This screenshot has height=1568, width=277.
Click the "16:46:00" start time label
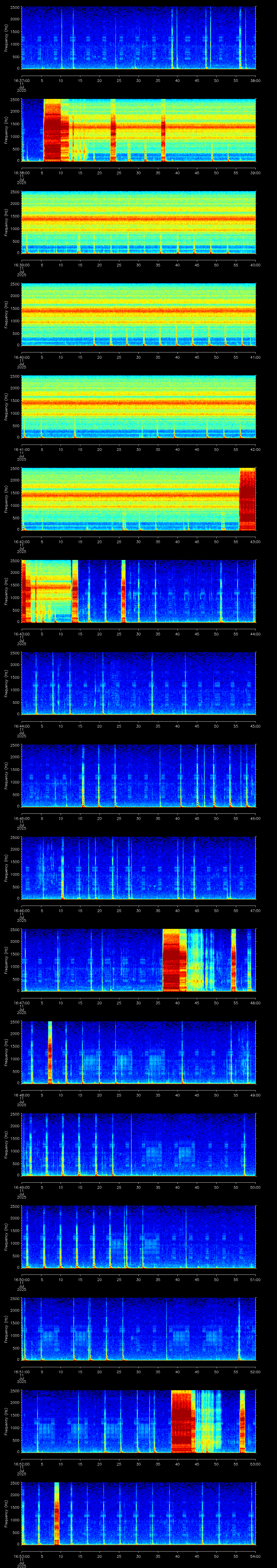pyautogui.click(x=21, y=910)
